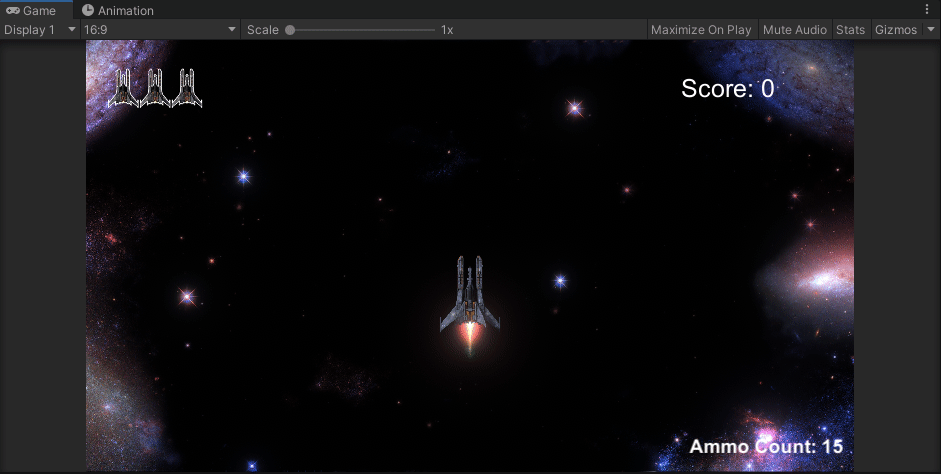Expand the Gizmos dropdown arrow

pyautogui.click(x=931, y=29)
